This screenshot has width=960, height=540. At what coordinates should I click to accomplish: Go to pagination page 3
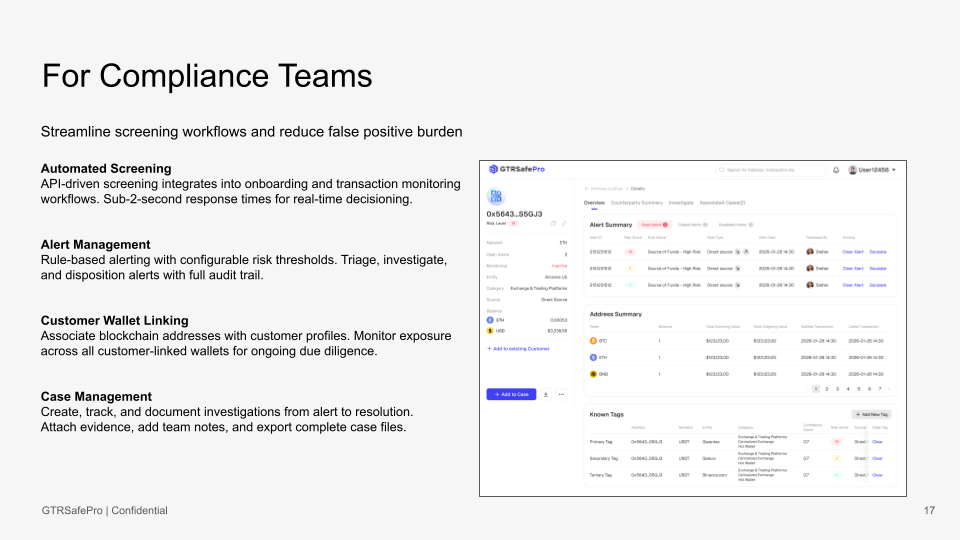pyautogui.click(x=837, y=389)
